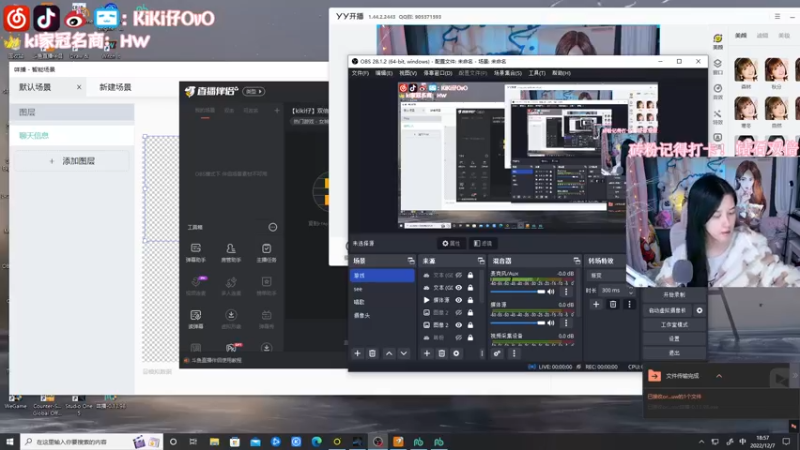Configure virtual camera gear icon

(699, 310)
